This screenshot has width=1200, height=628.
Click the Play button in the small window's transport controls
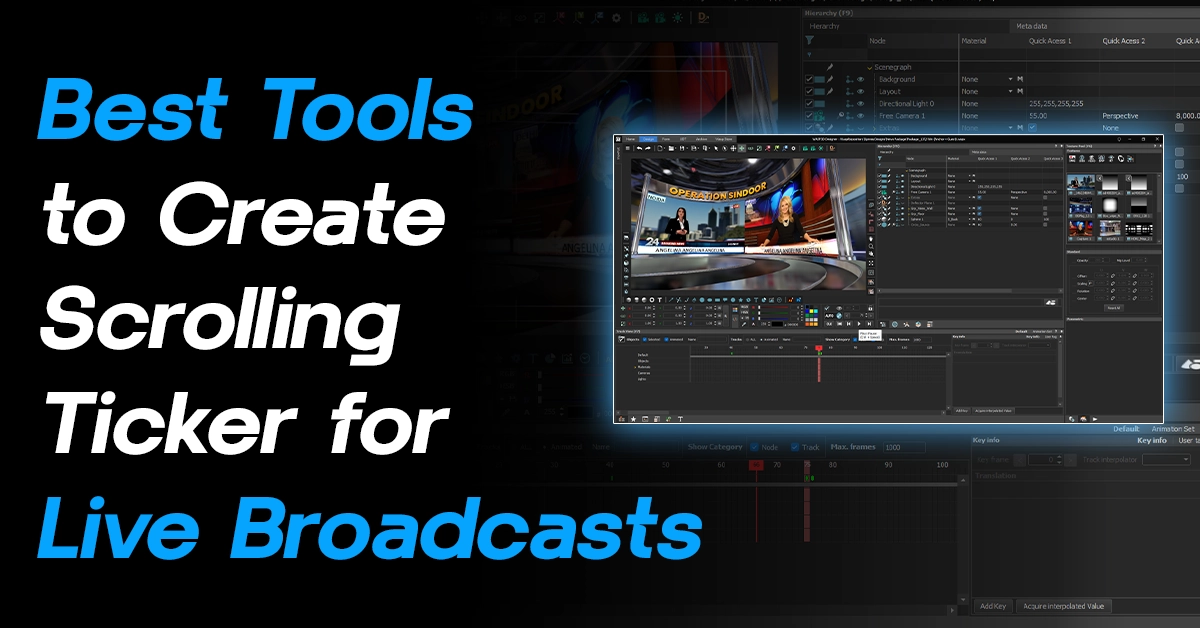click(859, 324)
